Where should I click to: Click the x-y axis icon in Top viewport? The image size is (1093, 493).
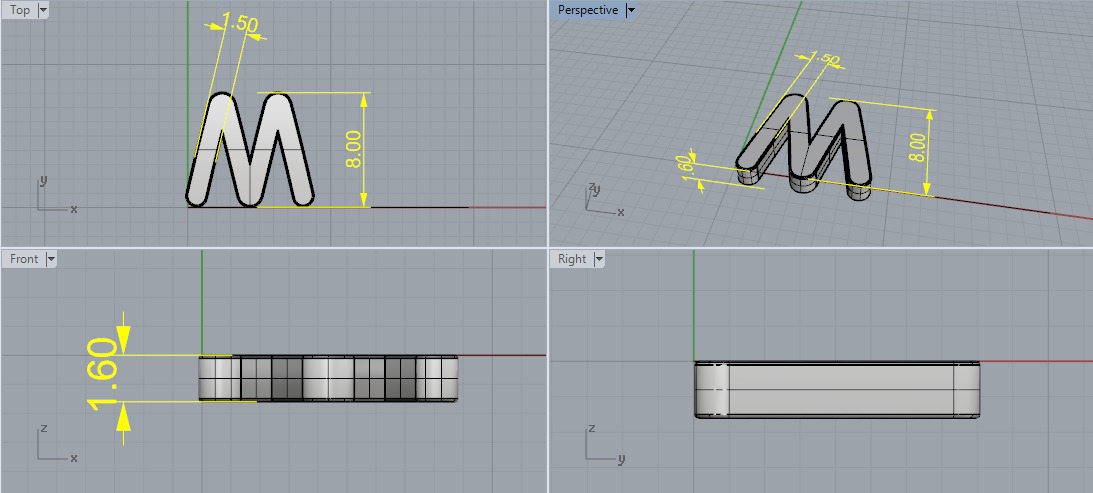coord(56,195)
